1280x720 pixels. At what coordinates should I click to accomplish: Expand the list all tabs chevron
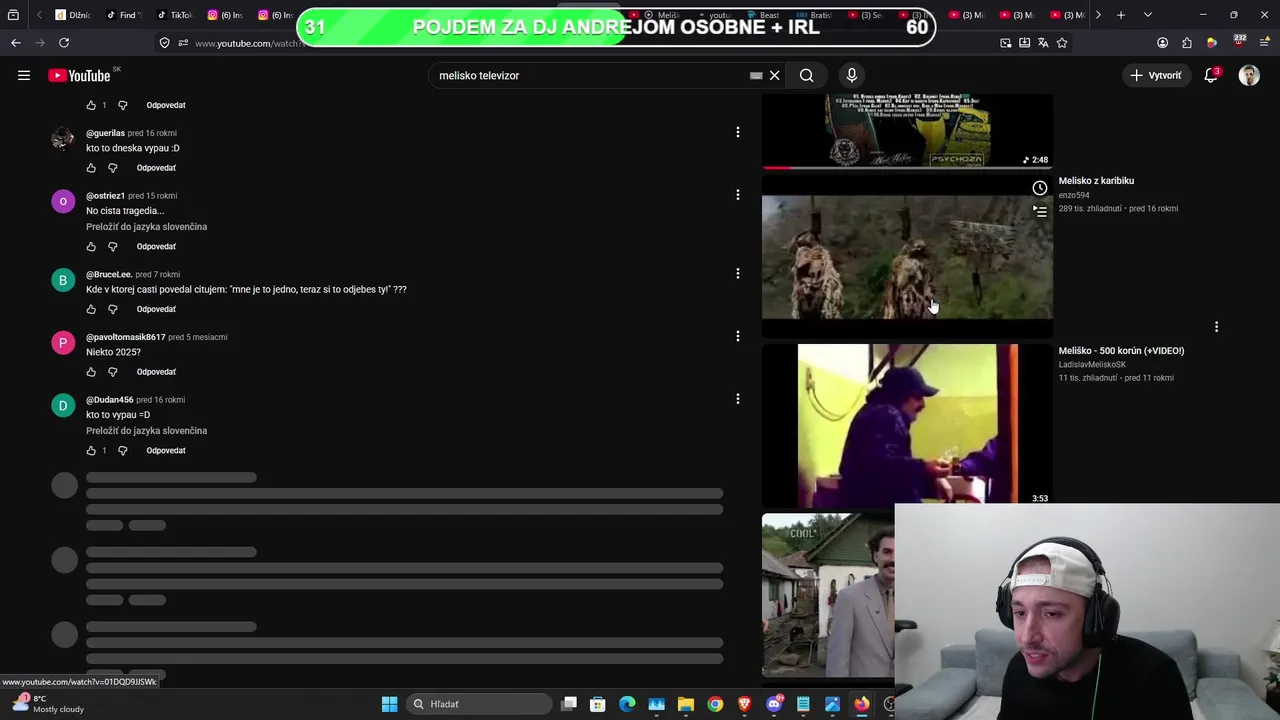pos(1147,15)
